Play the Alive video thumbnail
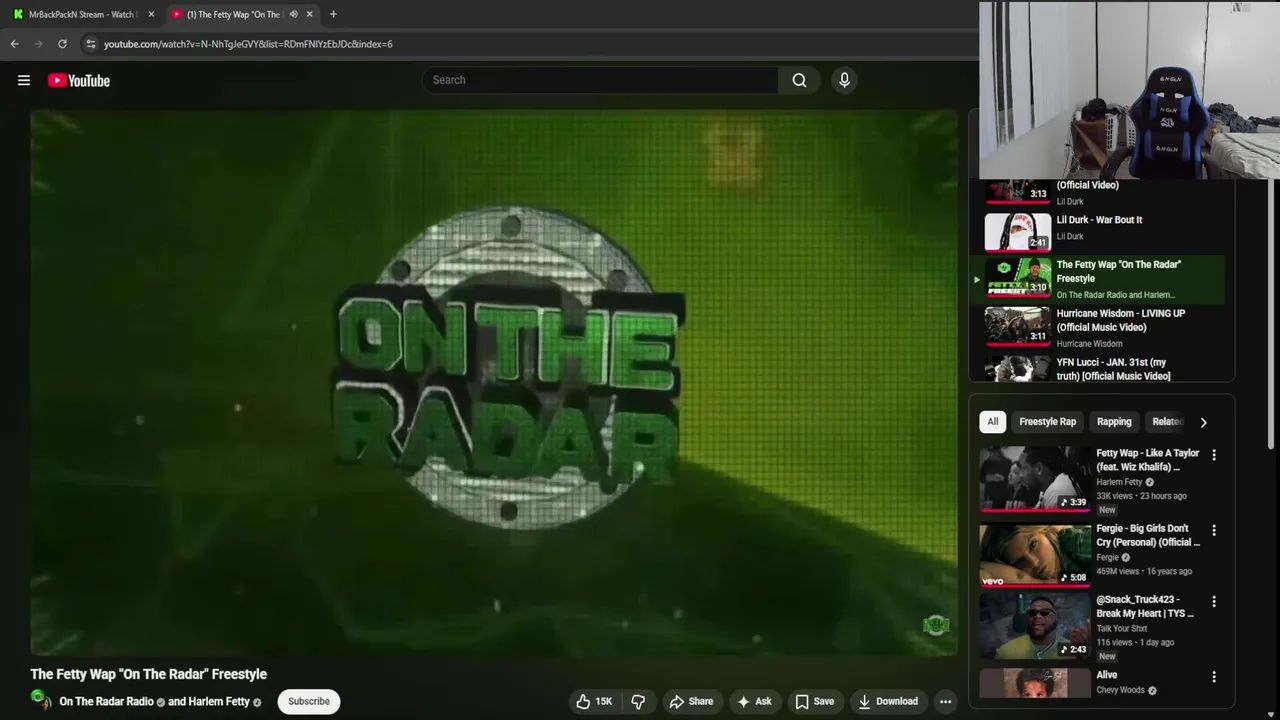This screenshot has width=1280, height=720. (1035, 683)
